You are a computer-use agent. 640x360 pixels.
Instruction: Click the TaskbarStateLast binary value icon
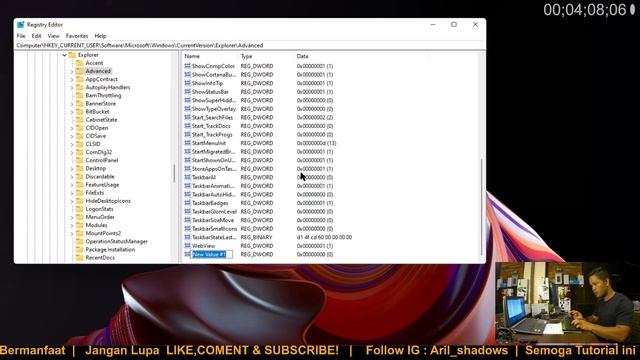point(187,237)
